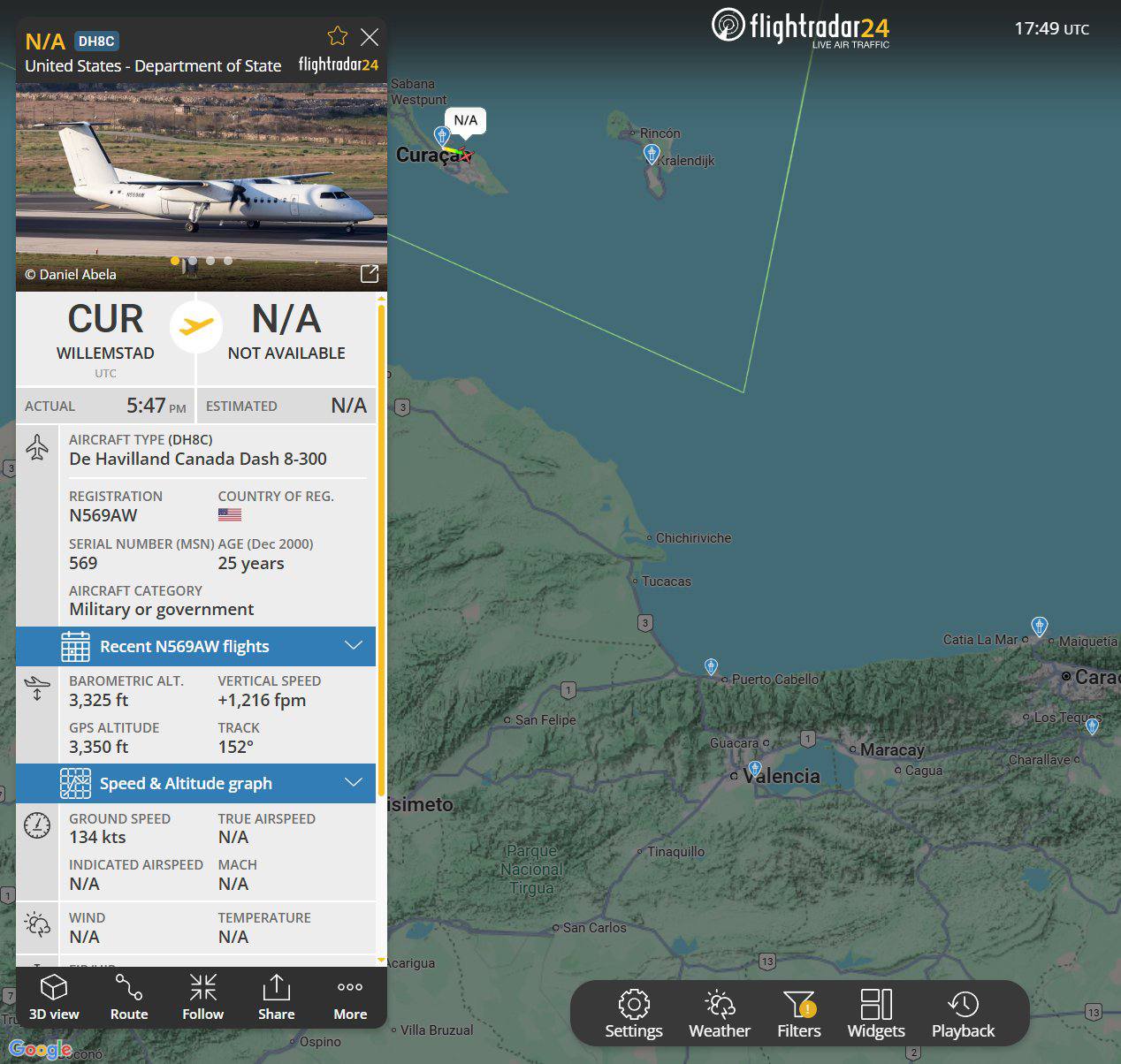1121x1064 pixels.
Task: Follow the selected aircraft
Action: click(x=202, y=998)
